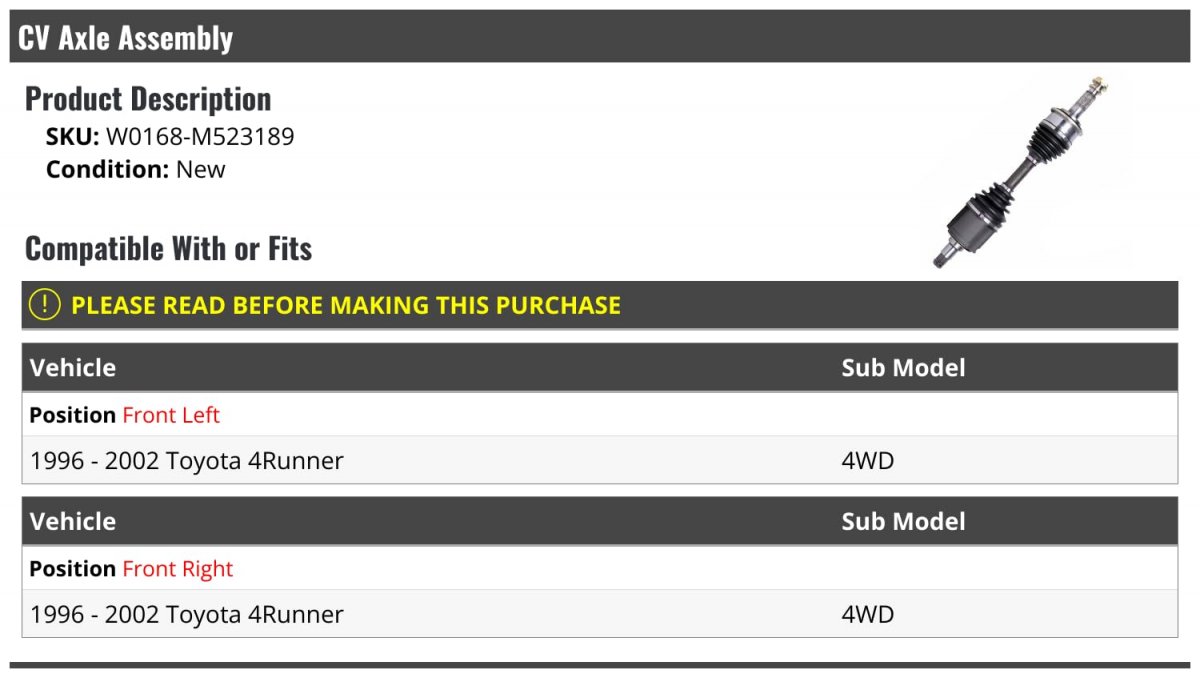Click the "Compatible With or Fits" heading

point(168,248)
